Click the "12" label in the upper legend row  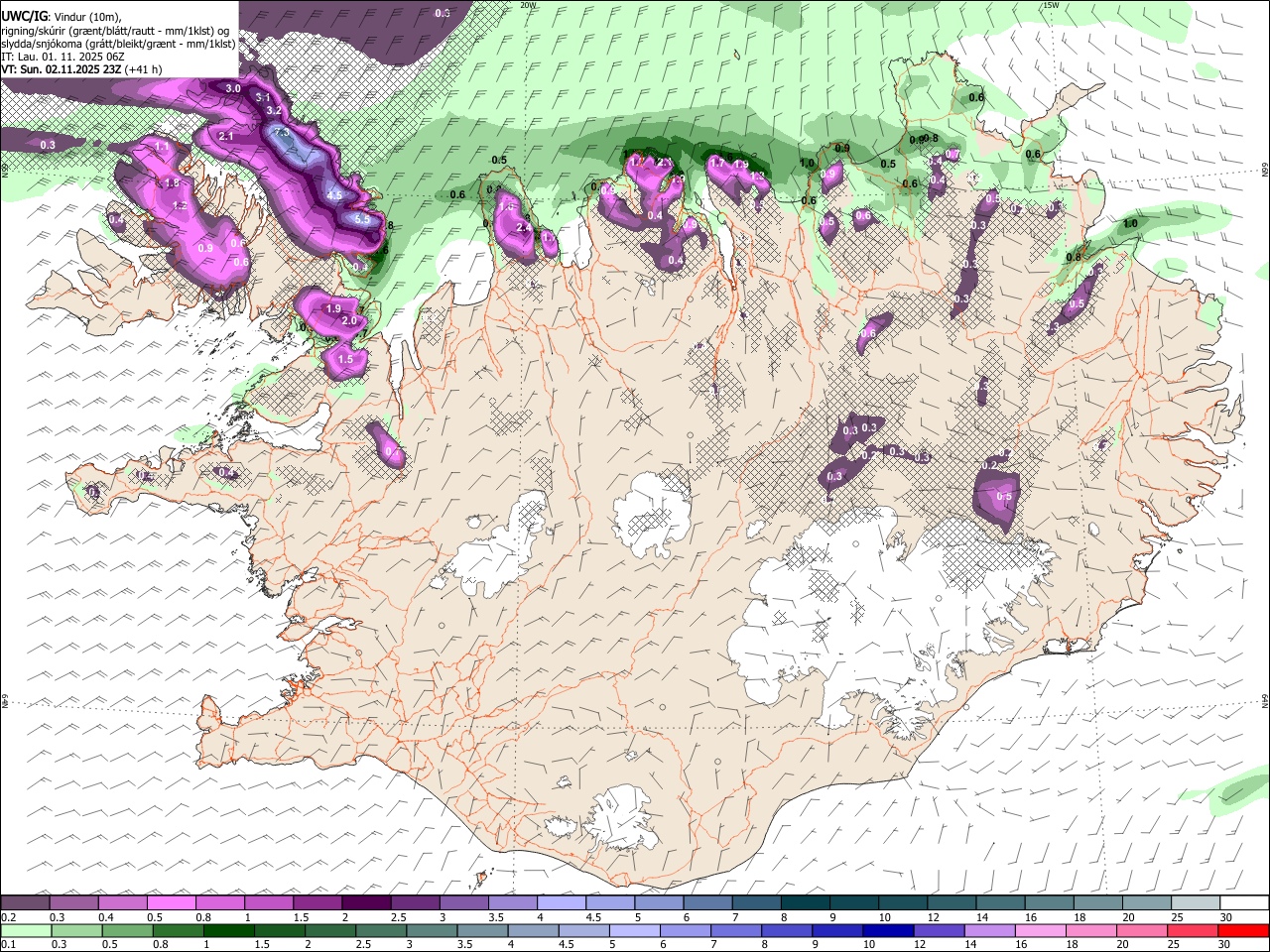coord(933,917)
